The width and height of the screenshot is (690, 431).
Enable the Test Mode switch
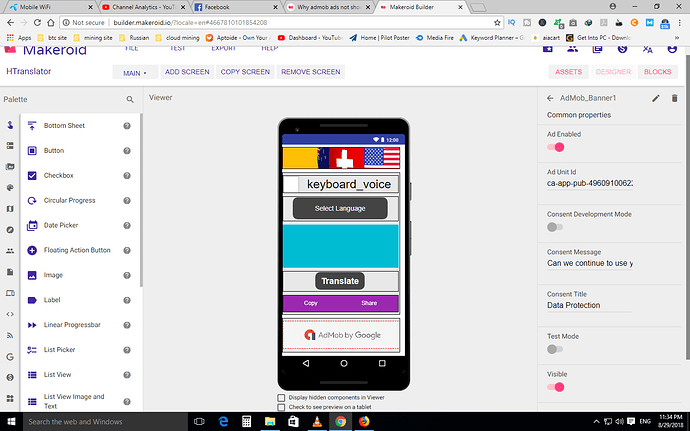point(555,350)
